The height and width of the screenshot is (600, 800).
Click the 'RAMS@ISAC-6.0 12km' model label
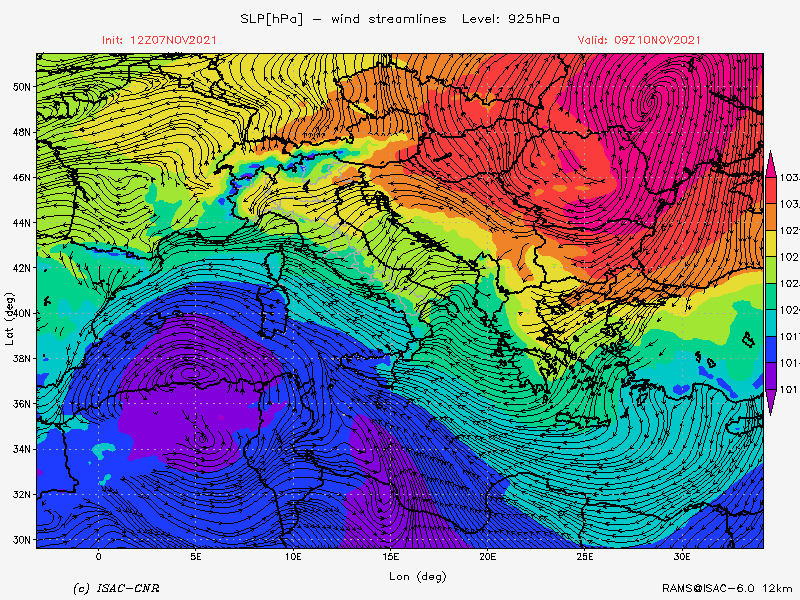(727, 588)
